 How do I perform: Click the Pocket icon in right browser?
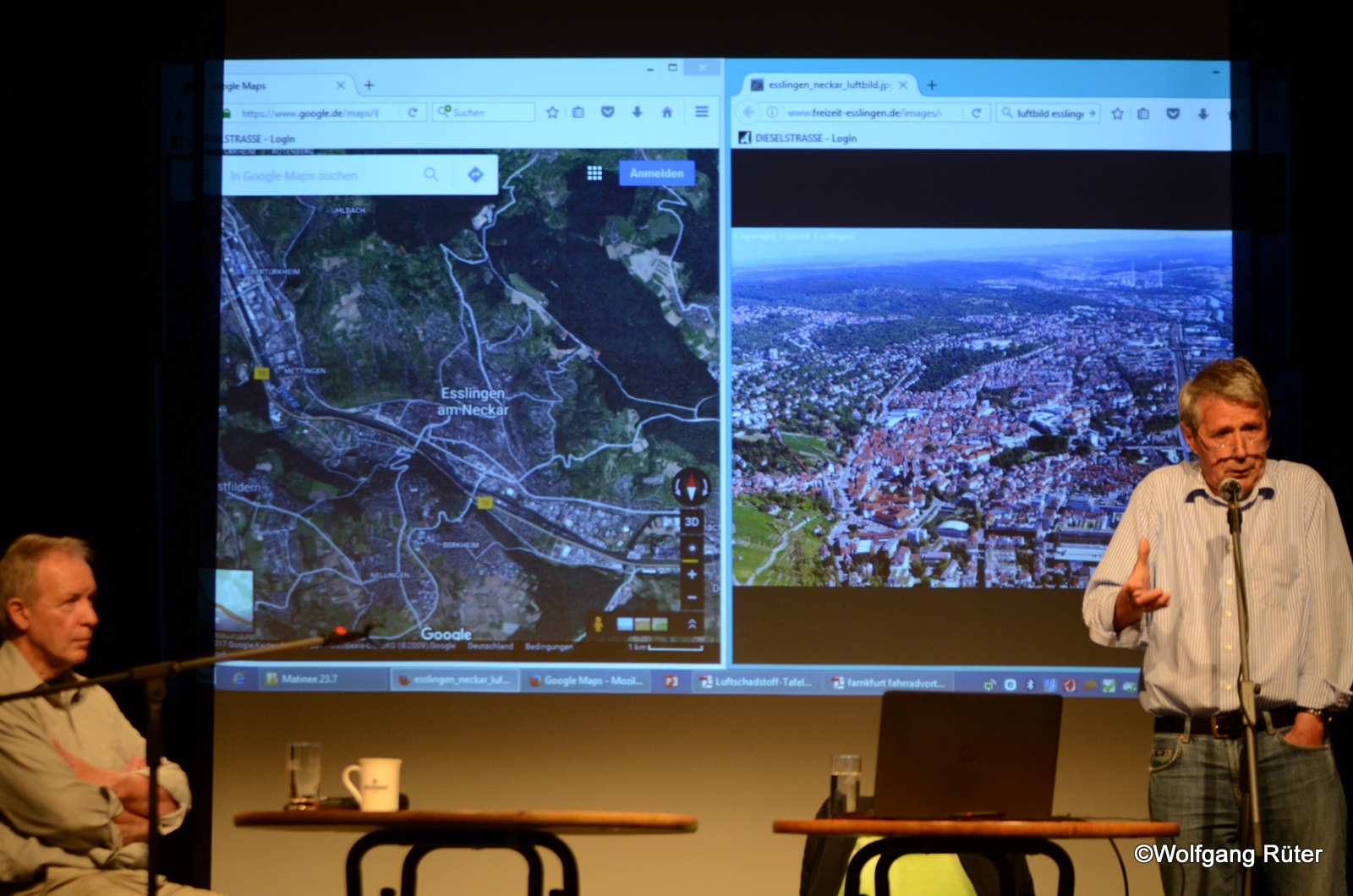pyautogui.click(x=1173, y=113)
